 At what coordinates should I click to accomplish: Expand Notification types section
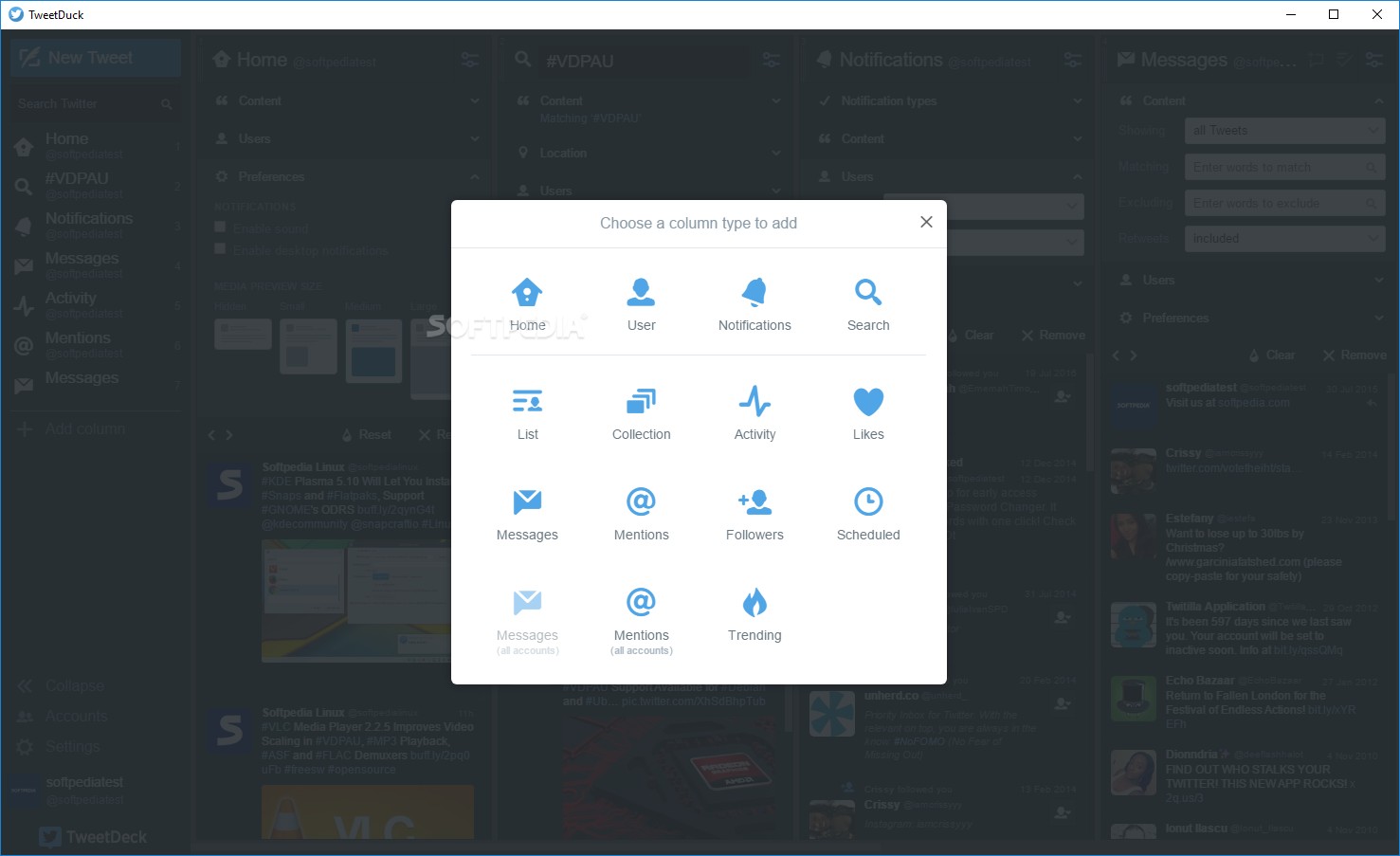coord(949,100)
